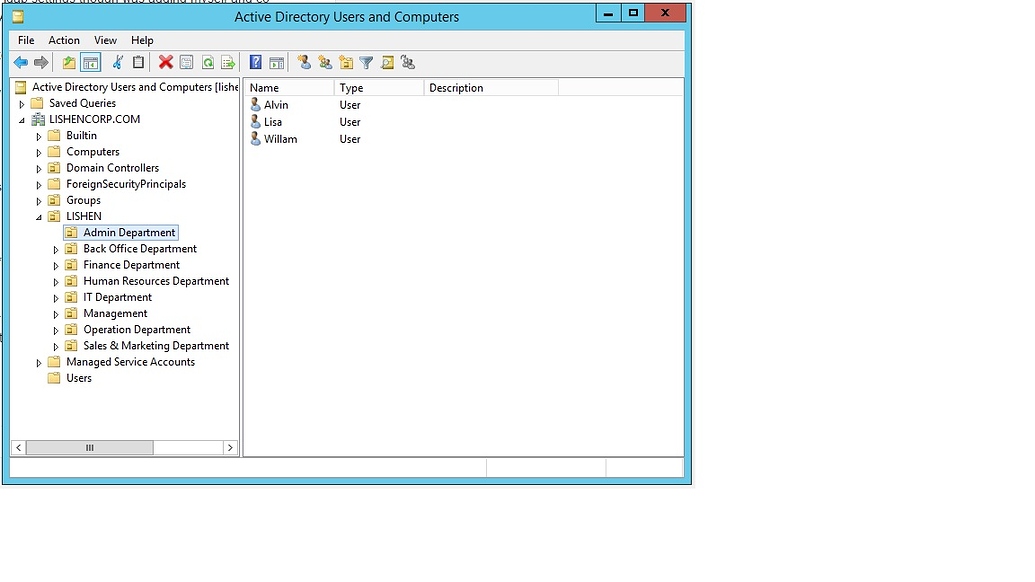
Task: Navigate back with the back arrow
Action: (x=21, y=62)
